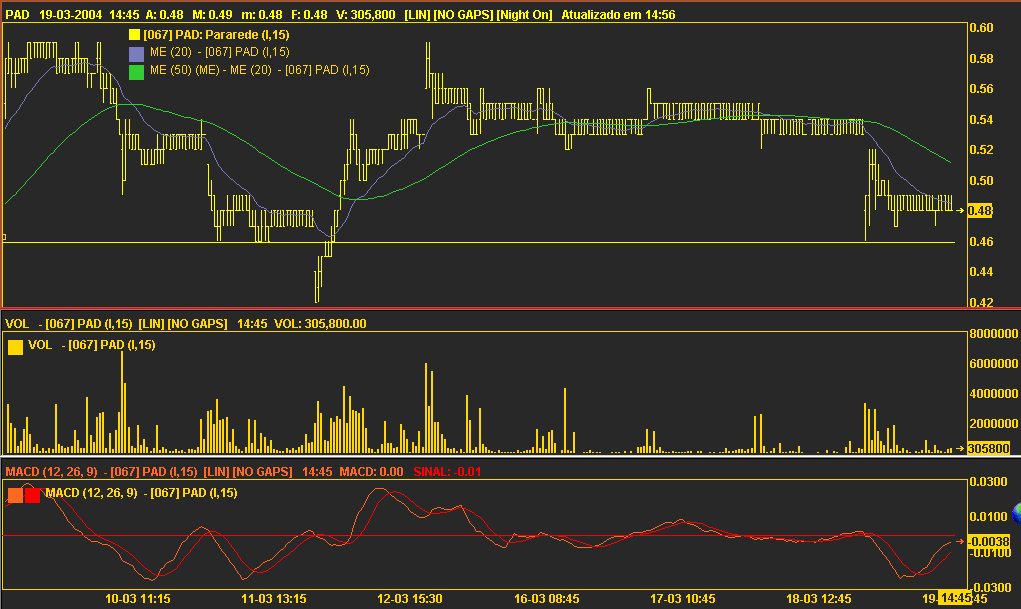This screenshot has width=1021, height=609.
Task: Click the 8000000 volume axis label
Action: click(994, 333)
